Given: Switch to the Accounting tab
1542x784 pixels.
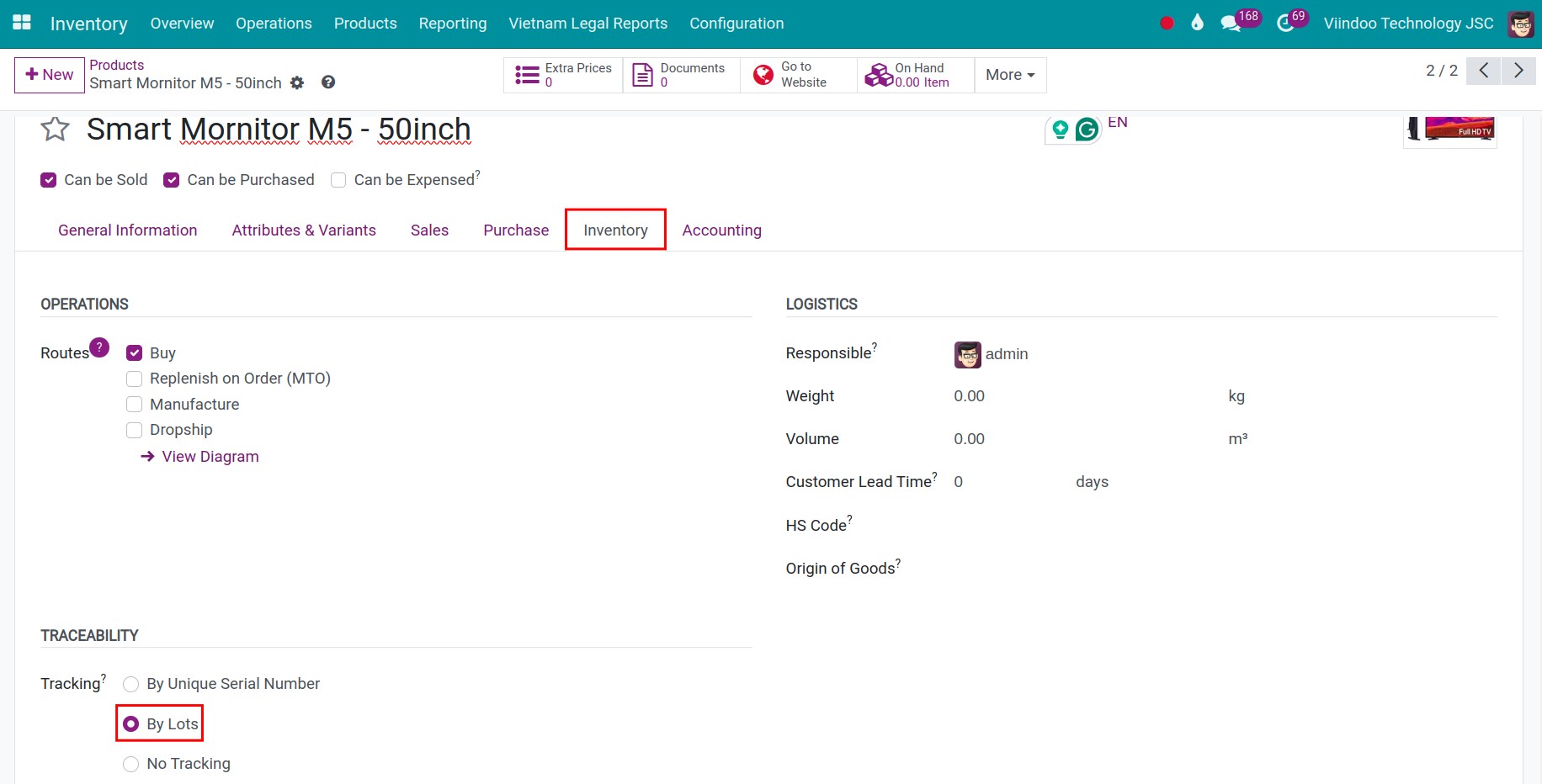Looking at the screenshot, I should coord(722,230).
